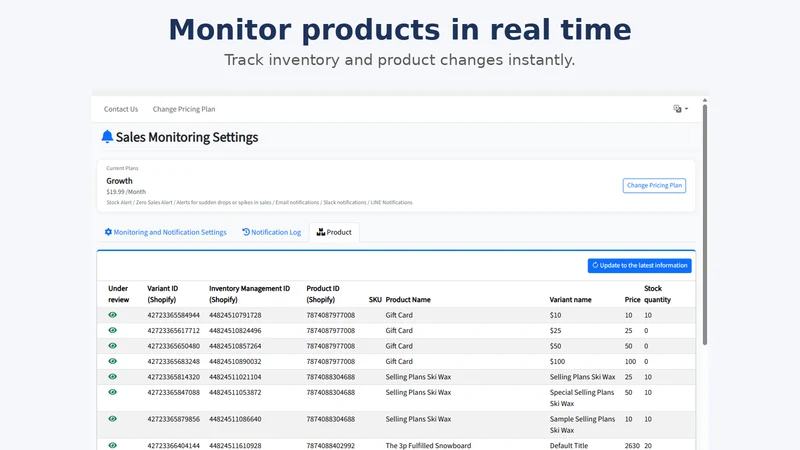The width and height of the screenshot is (800, 450).
Task: Click the Stock quantity column header
Action: click(x=657, y=294)
